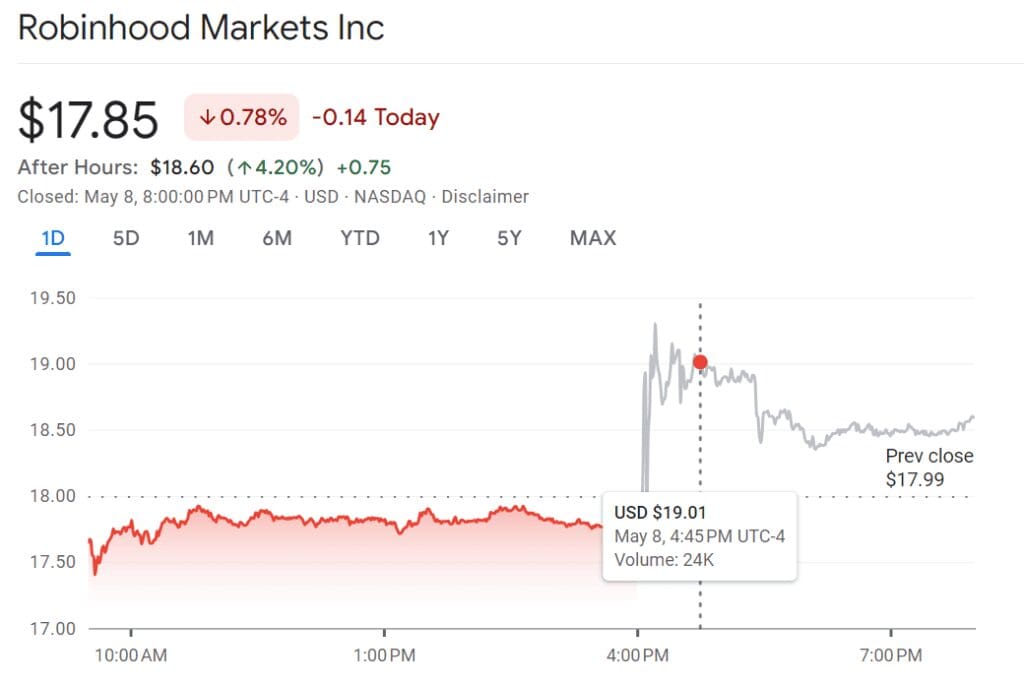
Task: Open the NASDAQ Disclaimer link
Action: tap(485, 196)
